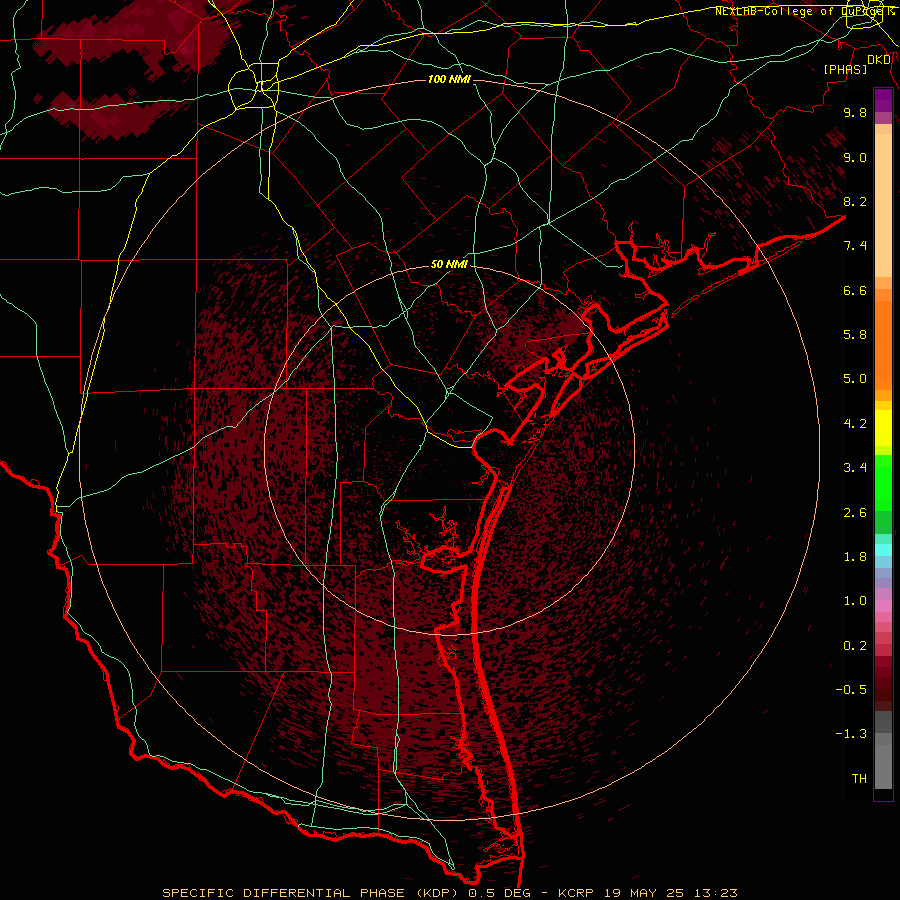Click the 5.8 value on the color scale
900x900 pixels.
[x=855, y=335]
